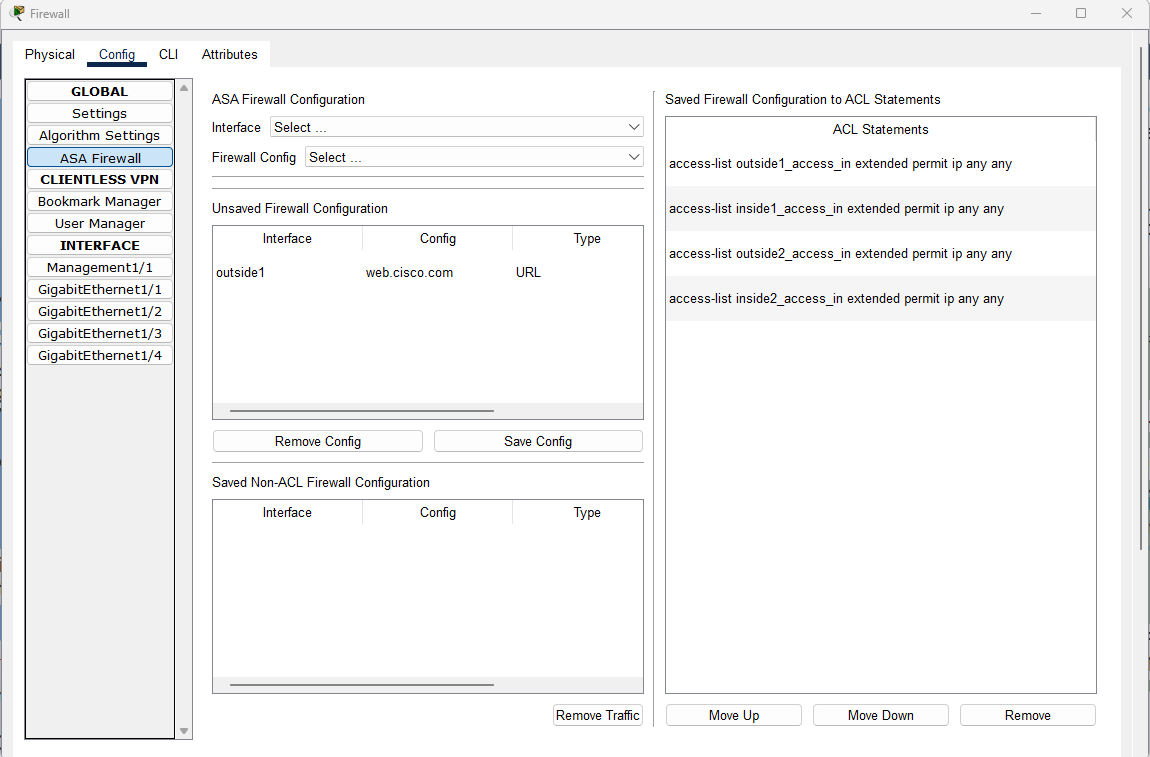The width and height of the screenshot is (1150, 757).
Task: Click the Remove Traffic button
Action: (x=597, y=715)
